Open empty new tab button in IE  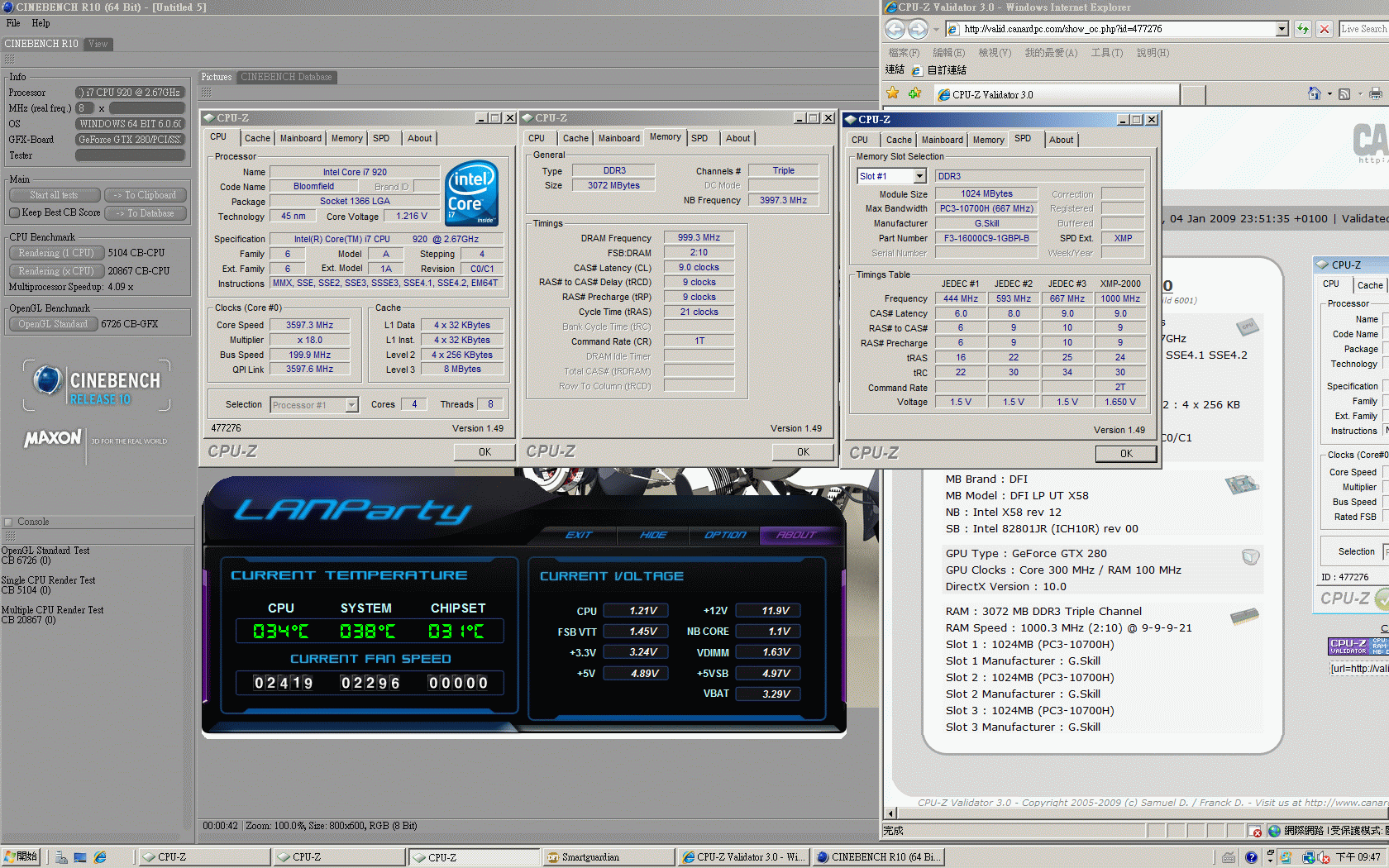1193,94
